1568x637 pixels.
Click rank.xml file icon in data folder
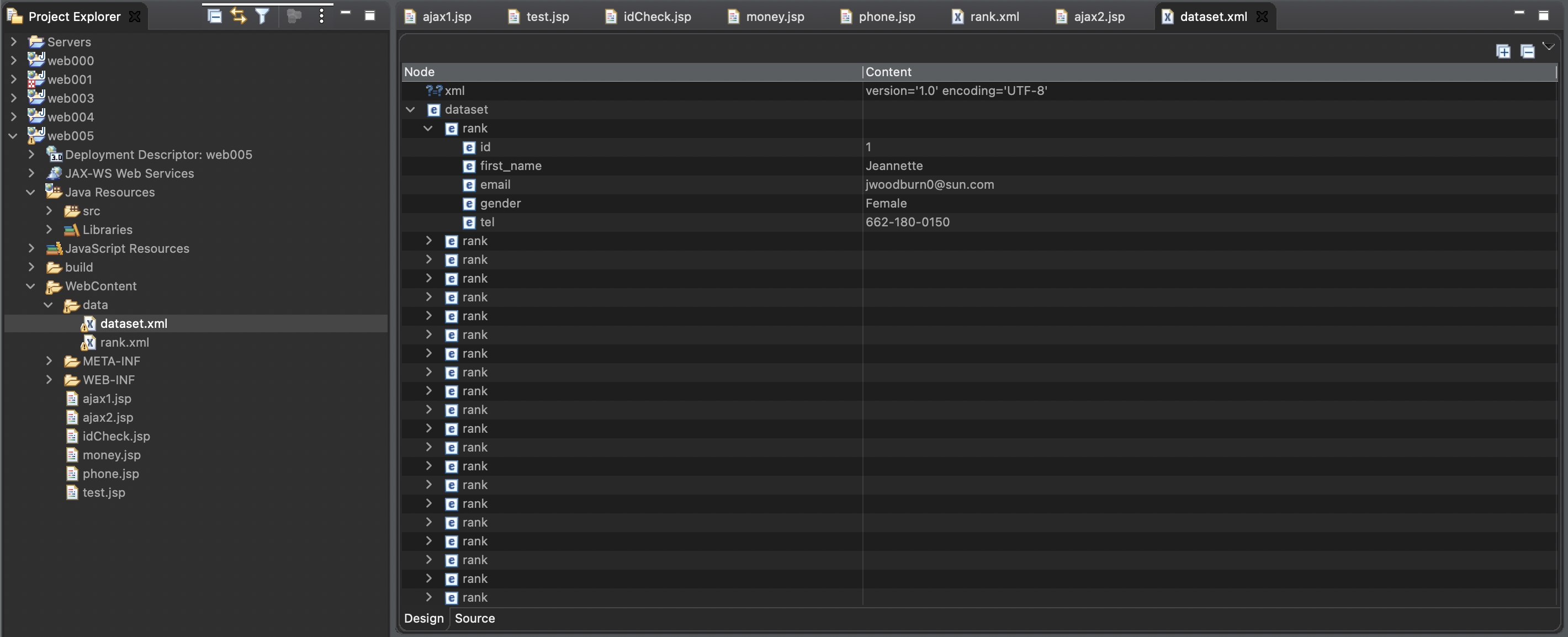pos(89,343)
